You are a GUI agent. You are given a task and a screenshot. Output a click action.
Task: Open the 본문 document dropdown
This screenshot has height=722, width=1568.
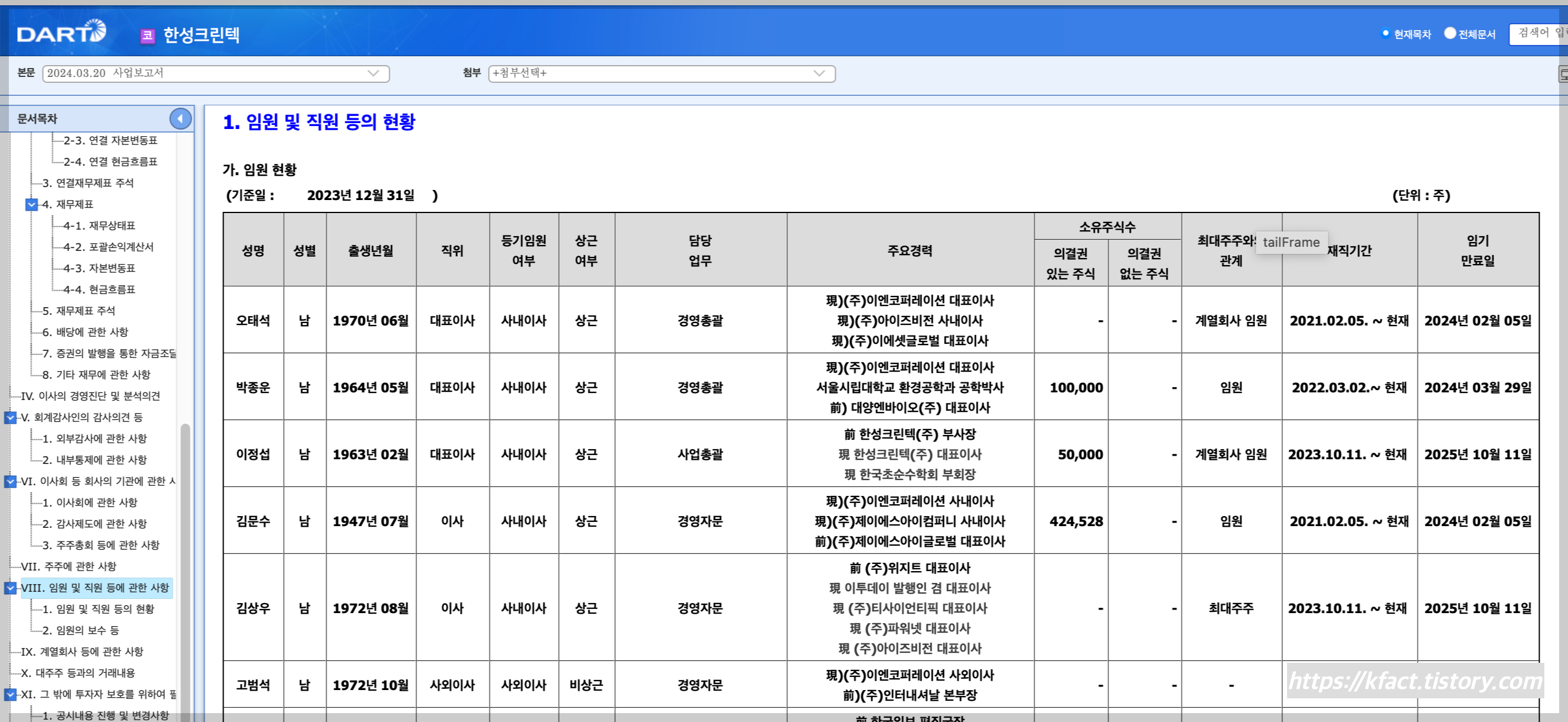(x=215, y=73)
